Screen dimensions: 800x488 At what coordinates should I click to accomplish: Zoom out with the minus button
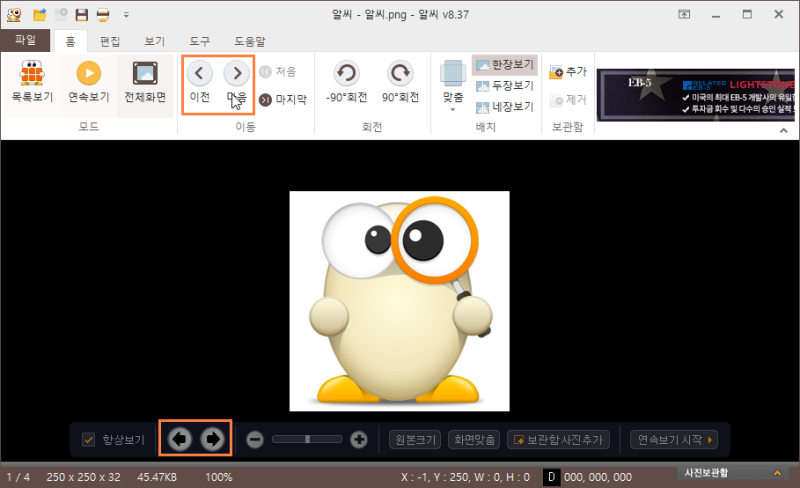point(255,440)
